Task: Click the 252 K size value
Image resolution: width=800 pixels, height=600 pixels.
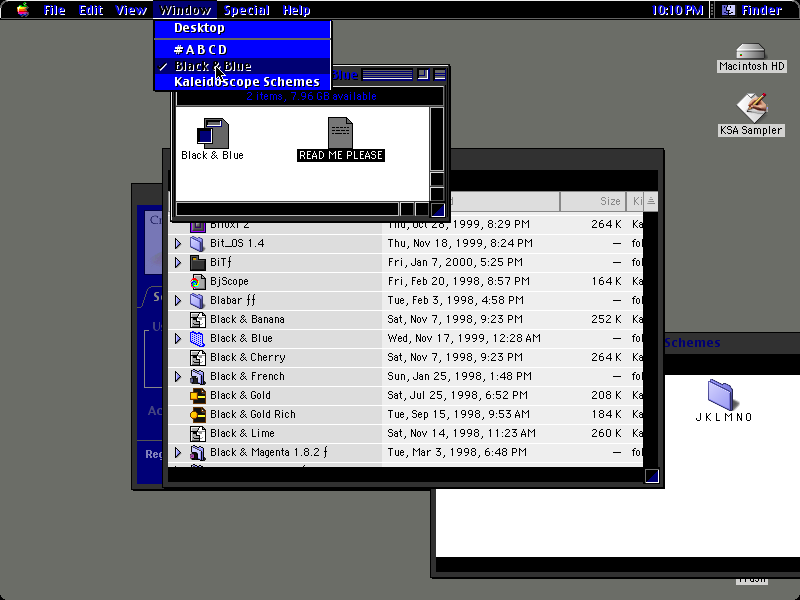Action: coord(606,319)
